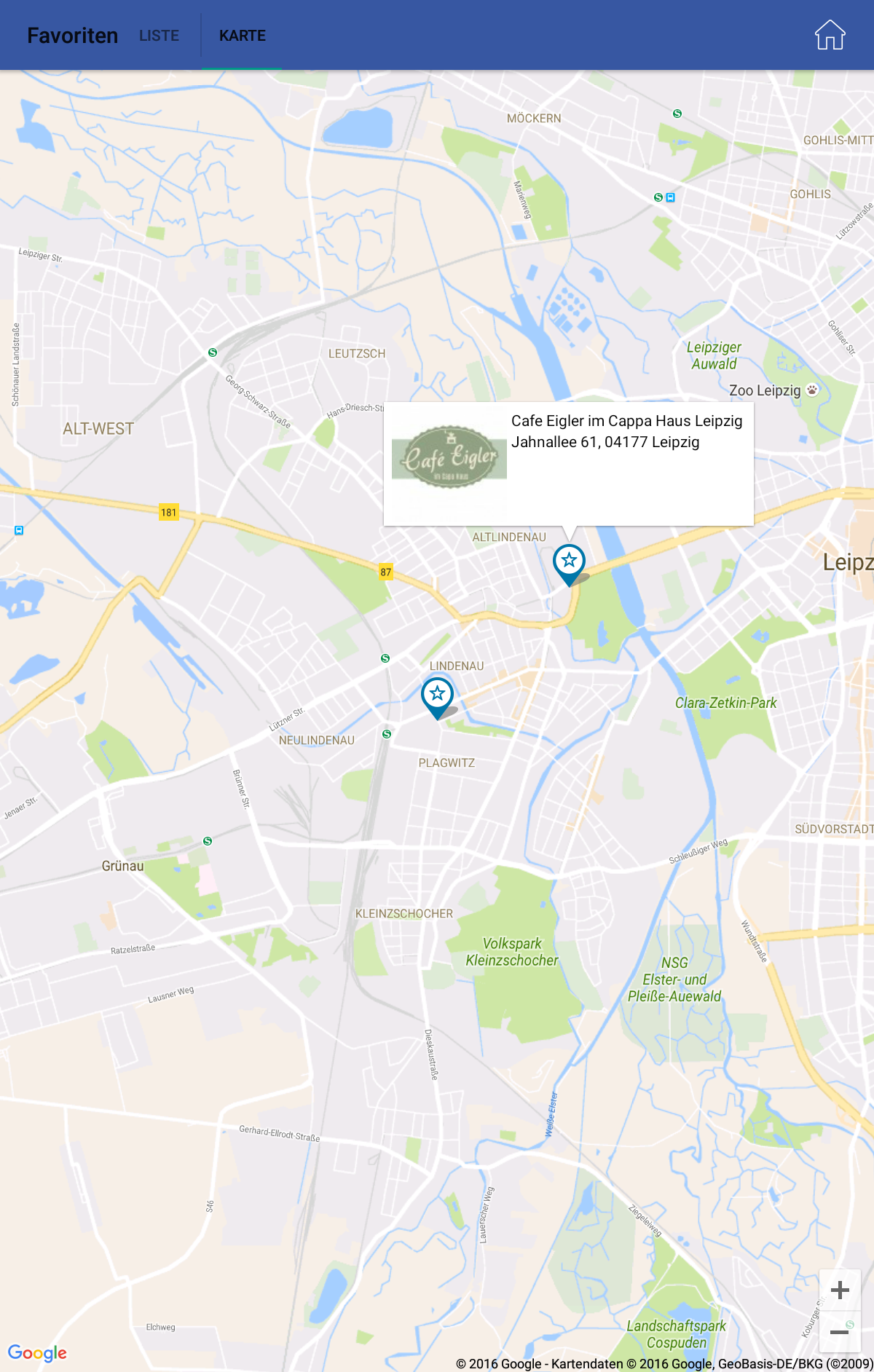The height and width of the screenshot is (1372, 874).
Task: Open the Café Eigler logo thumbnail
Action: click(449, 457)
